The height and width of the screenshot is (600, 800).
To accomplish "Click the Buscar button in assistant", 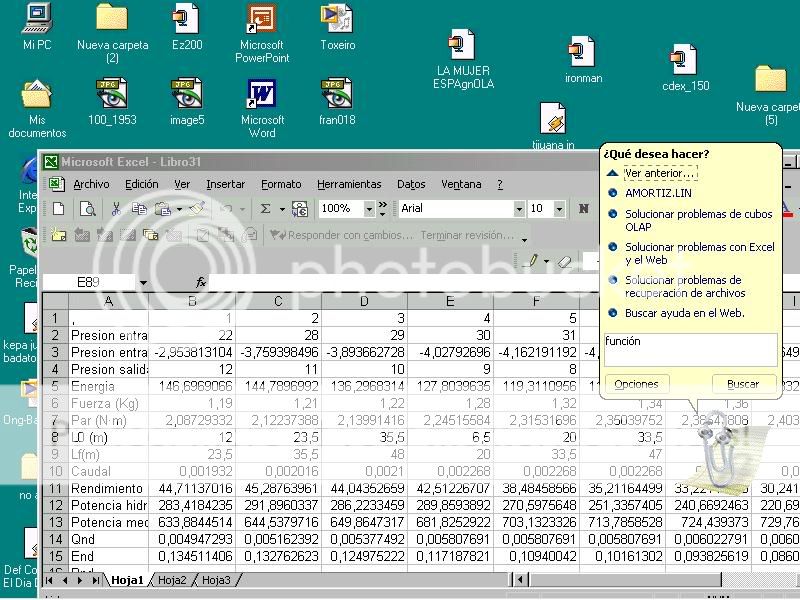I will coord(743,384).
